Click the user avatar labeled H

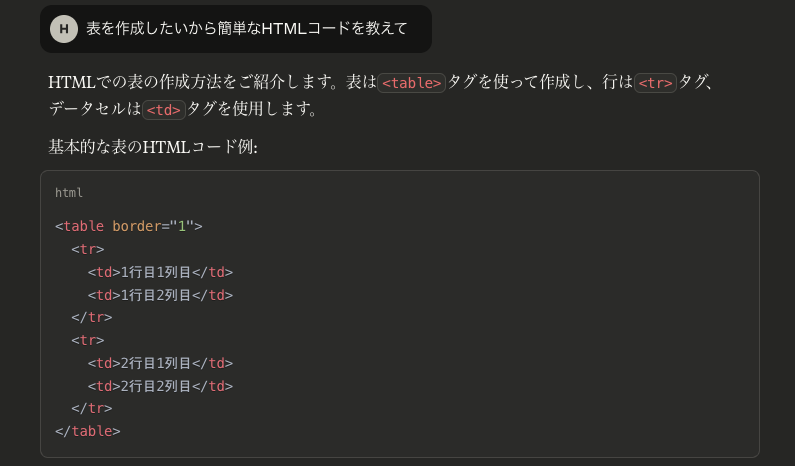[x=64, y=29]
